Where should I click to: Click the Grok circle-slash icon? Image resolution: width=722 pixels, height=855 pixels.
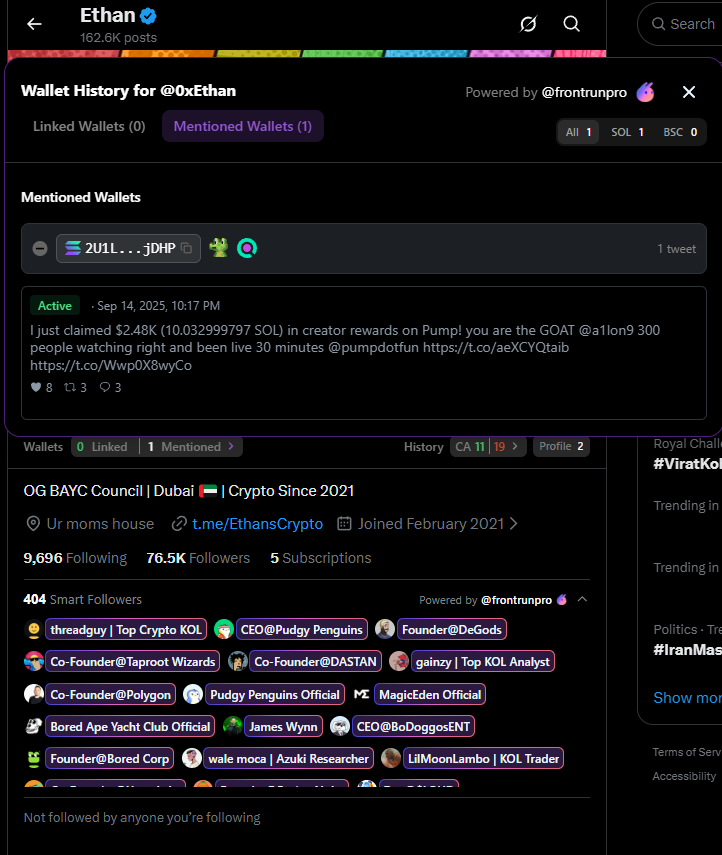pos(528,24)
